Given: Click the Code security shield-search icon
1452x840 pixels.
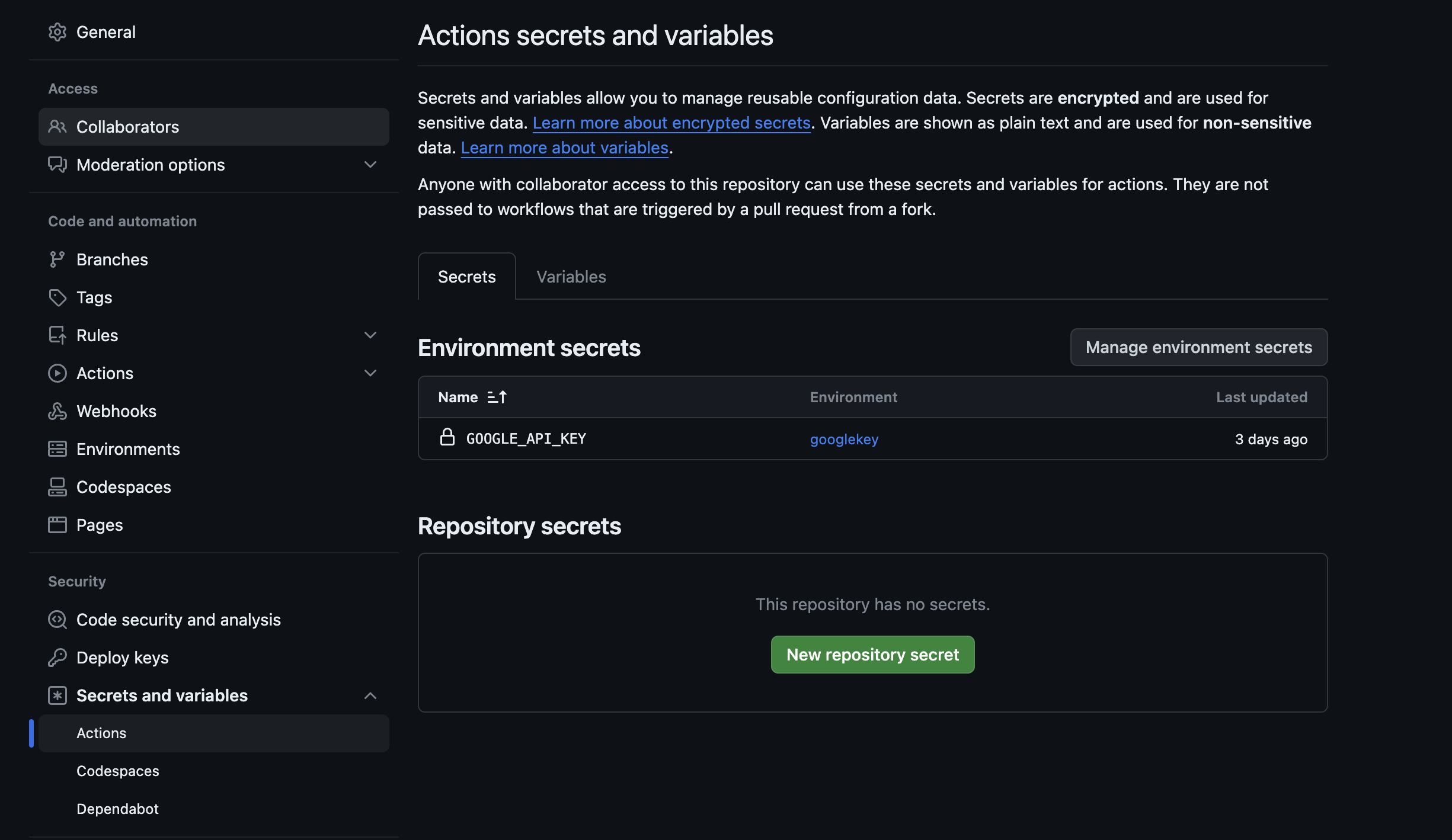Looking at the screenshot, I should pyautogui.click(x=57, y=620).
